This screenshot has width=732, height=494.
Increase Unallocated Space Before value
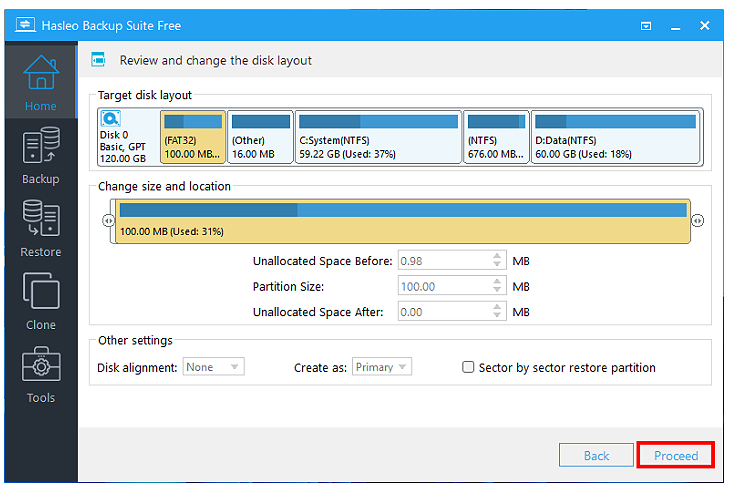[497, 256]
